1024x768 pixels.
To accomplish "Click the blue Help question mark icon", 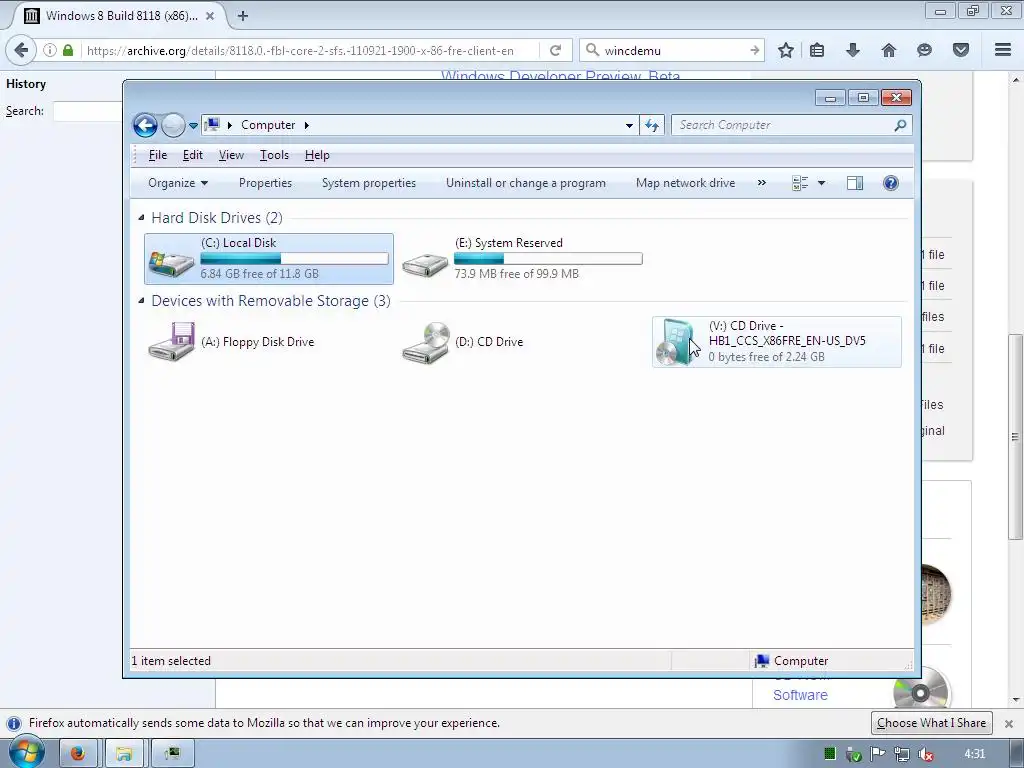I will 890,183.
